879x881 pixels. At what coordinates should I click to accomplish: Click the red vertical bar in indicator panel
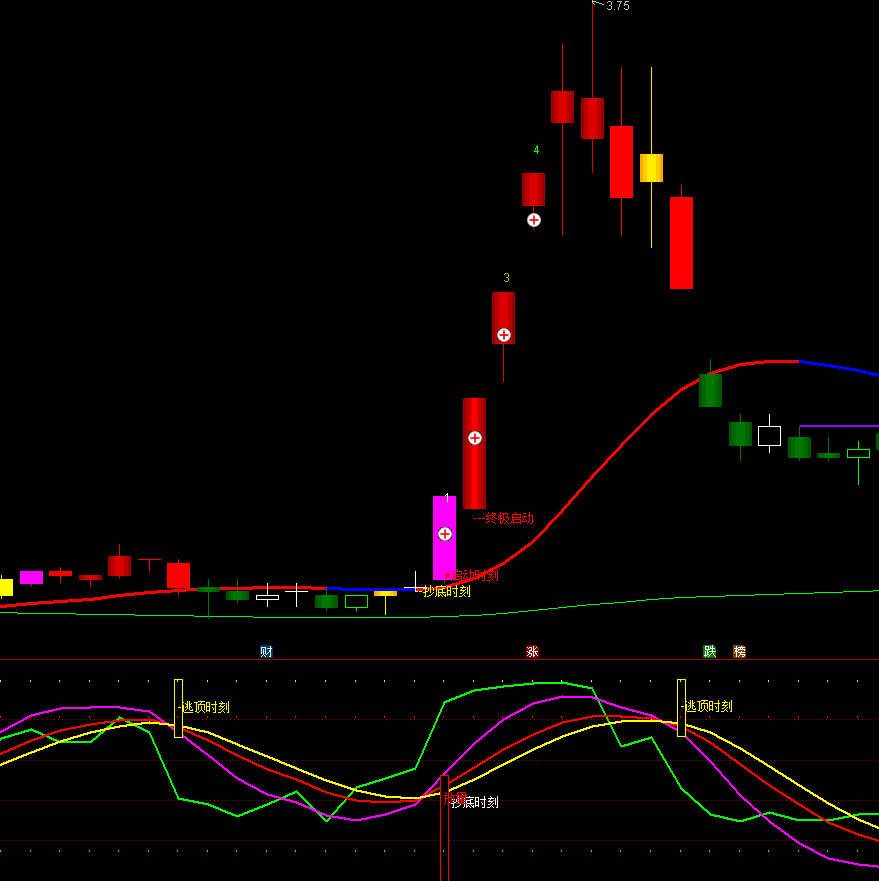pos(444,830)
